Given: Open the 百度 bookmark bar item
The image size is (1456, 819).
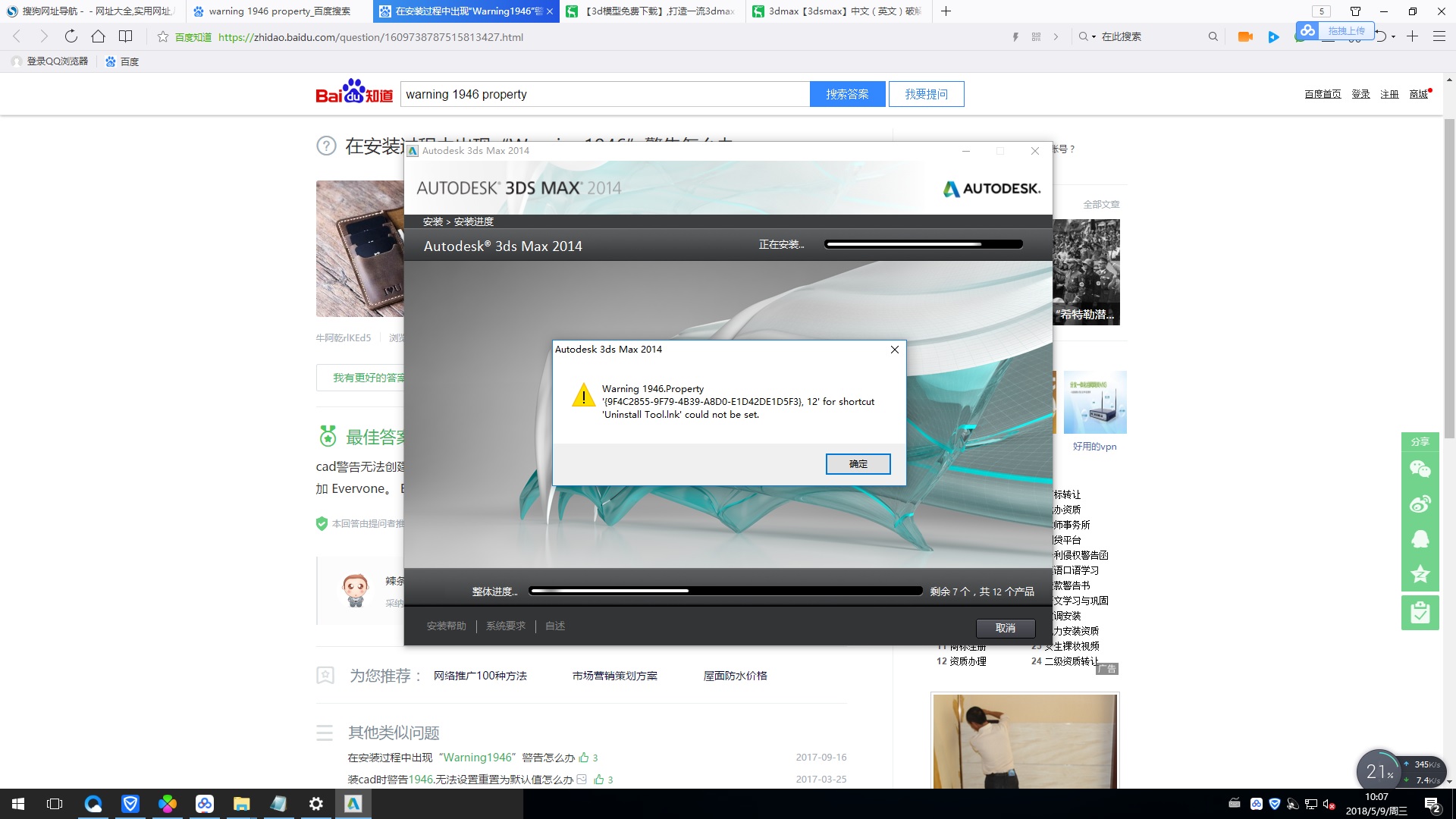Looking at the screenshot, I should [122, 61].
